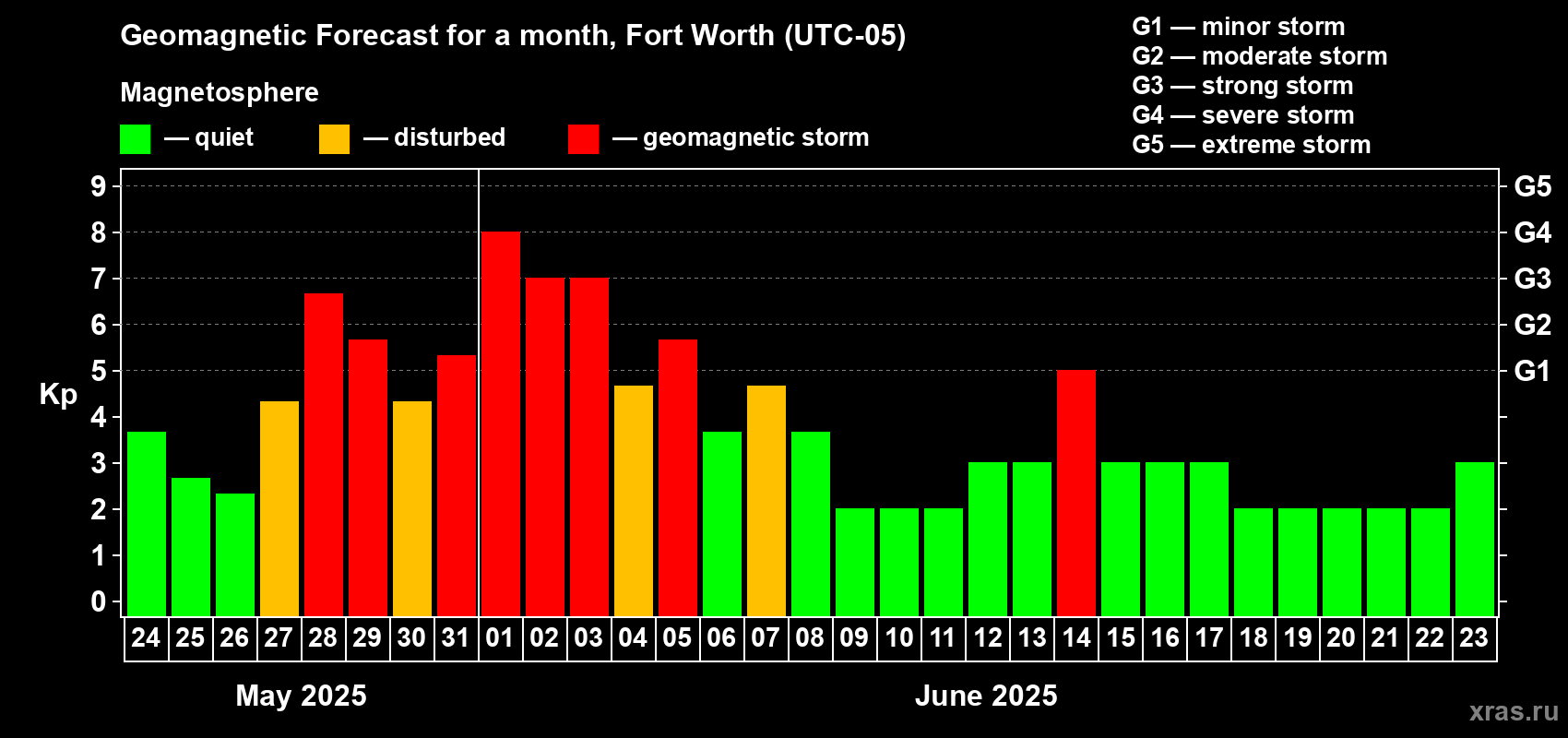Click the green bar for June 12
This screenshot has height=738, width=1568.
click(x=988, y=540)
